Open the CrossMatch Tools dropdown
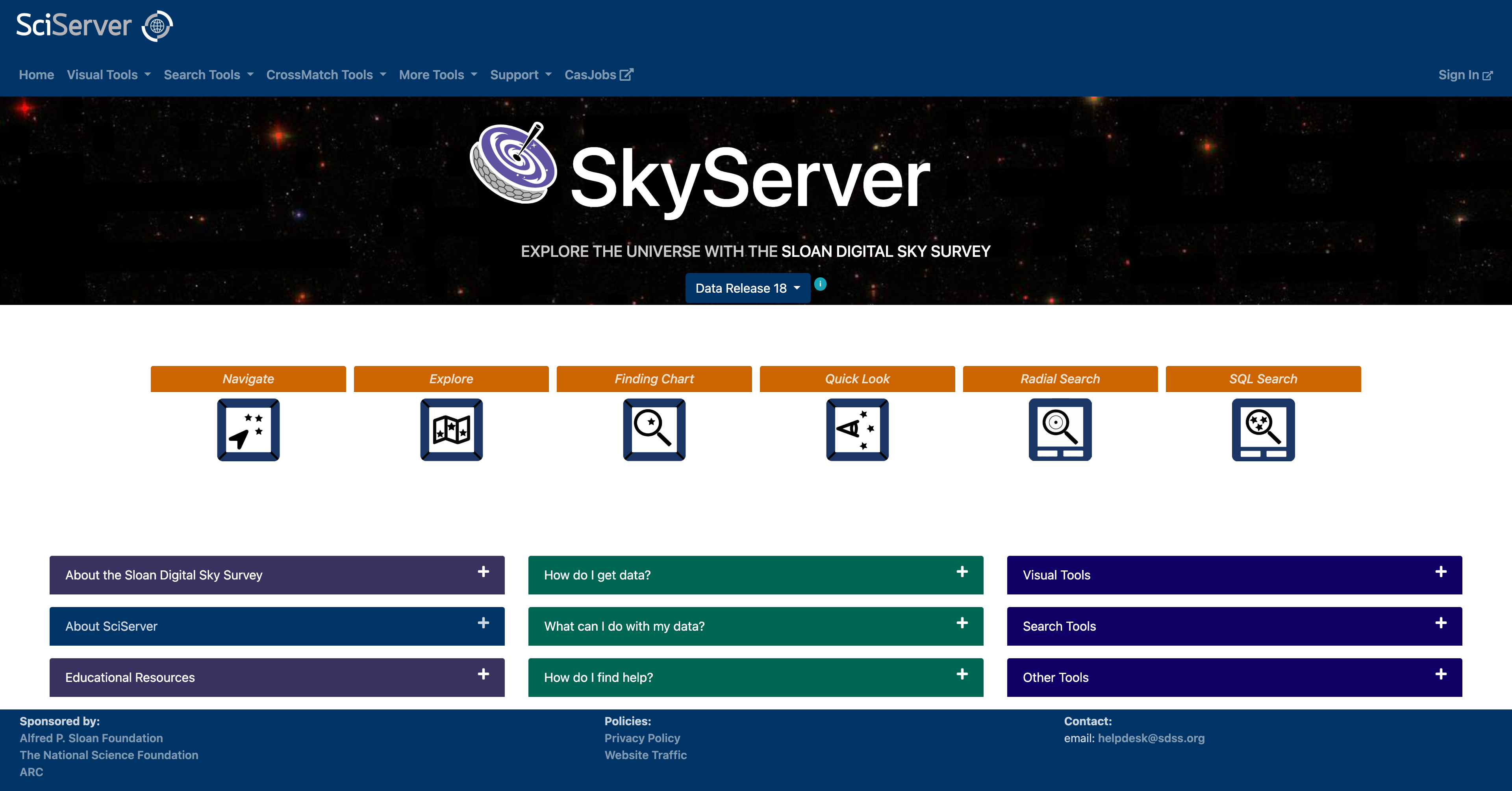Screen dimensions: 1512x791 [x=326, y=74]
